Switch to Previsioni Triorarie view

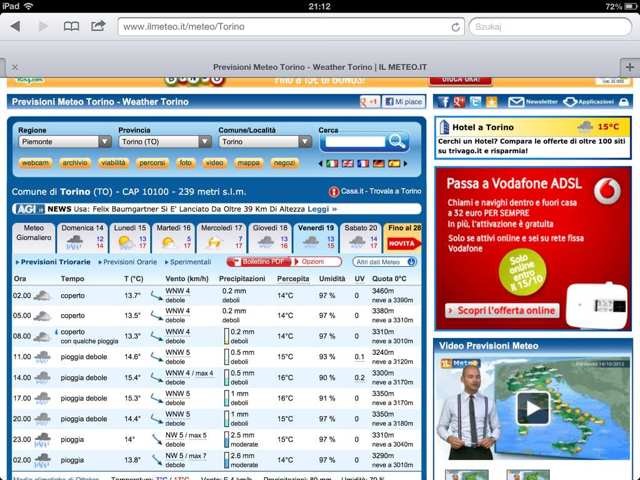coord(53,262)
